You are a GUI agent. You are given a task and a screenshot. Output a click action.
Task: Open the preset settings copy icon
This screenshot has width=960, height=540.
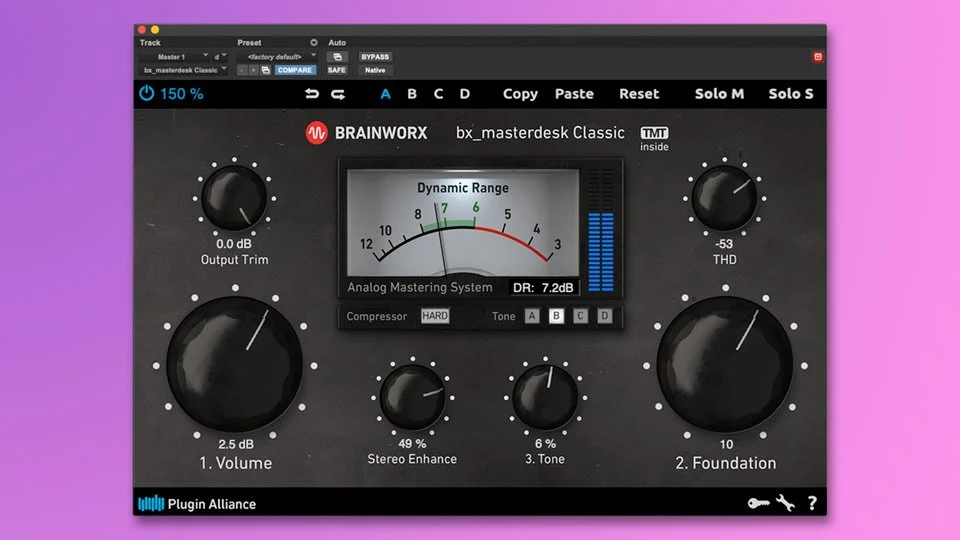tap(266, 70)
